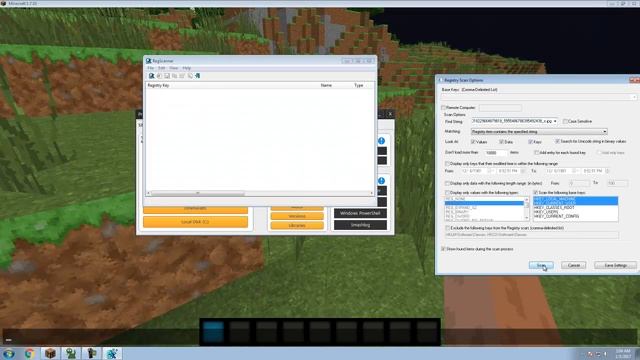Click the Scan button

point(541,265)
